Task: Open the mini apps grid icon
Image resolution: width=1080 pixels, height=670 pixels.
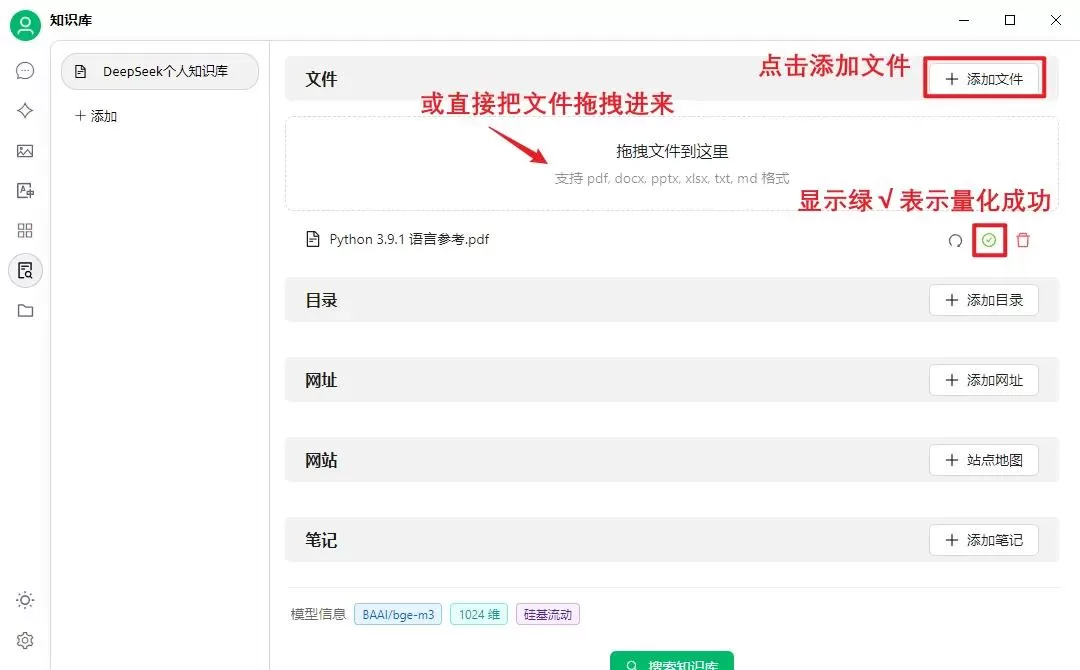Action: pos(25,231)
